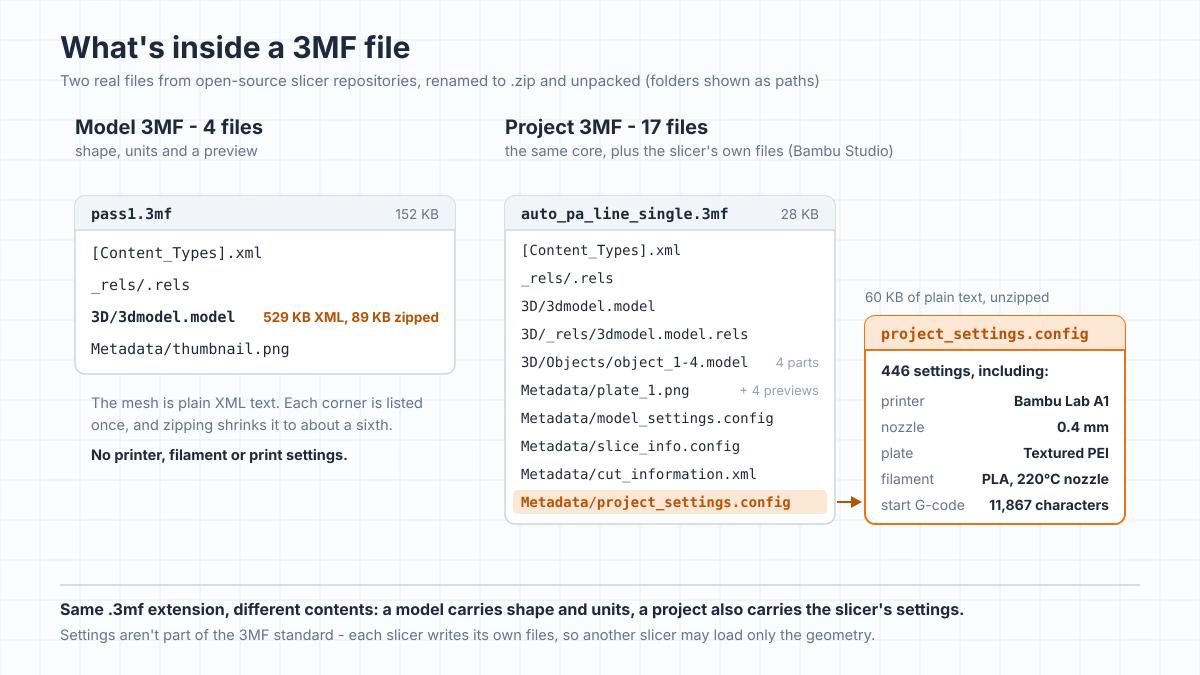Click '60 KB of plain text, unzipped' caption

point(957,297)
